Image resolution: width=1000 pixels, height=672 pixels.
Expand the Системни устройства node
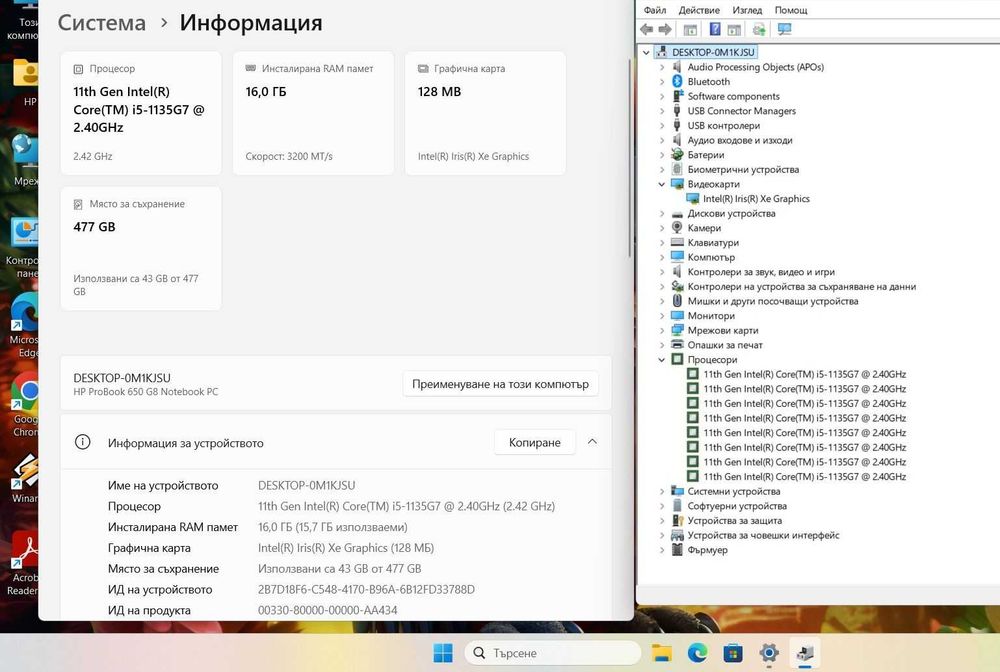(x=661, y=492)
